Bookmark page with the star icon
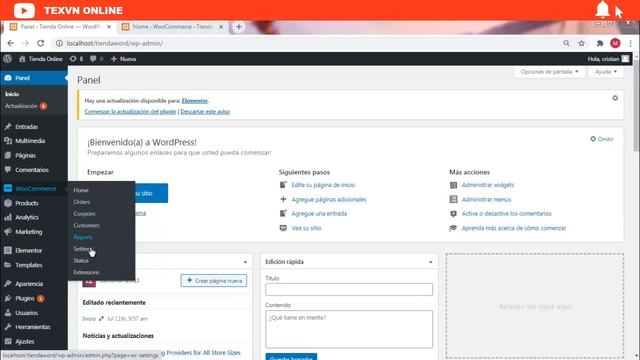The width and height of the screenshot is (640, 360). 581,43
